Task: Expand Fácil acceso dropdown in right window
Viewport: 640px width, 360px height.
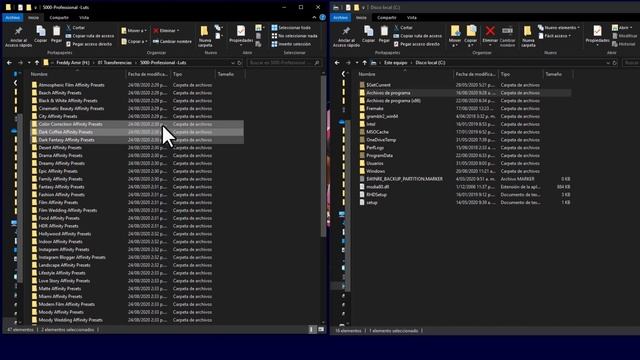Action: click(x=555, y=36)
